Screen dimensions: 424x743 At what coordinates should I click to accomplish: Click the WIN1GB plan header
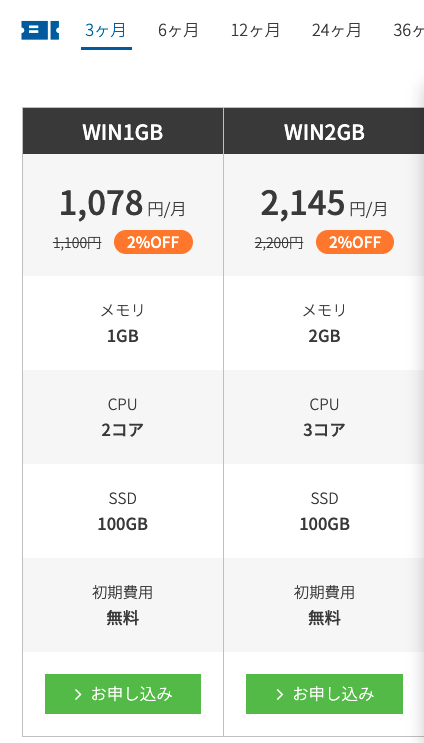123,131
